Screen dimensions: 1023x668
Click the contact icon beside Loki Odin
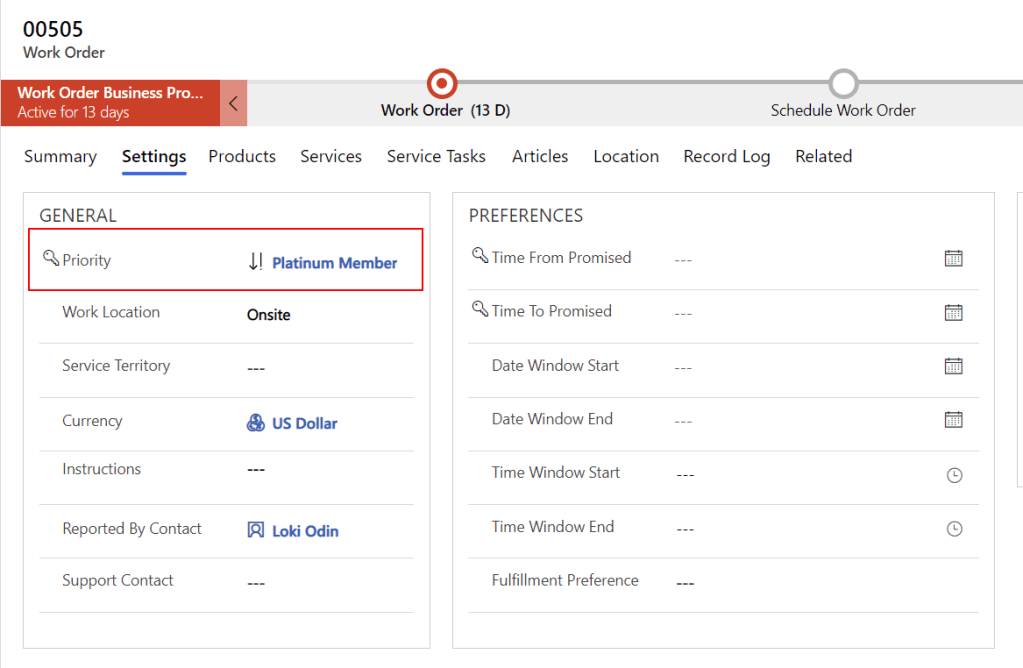click(256, 531)
